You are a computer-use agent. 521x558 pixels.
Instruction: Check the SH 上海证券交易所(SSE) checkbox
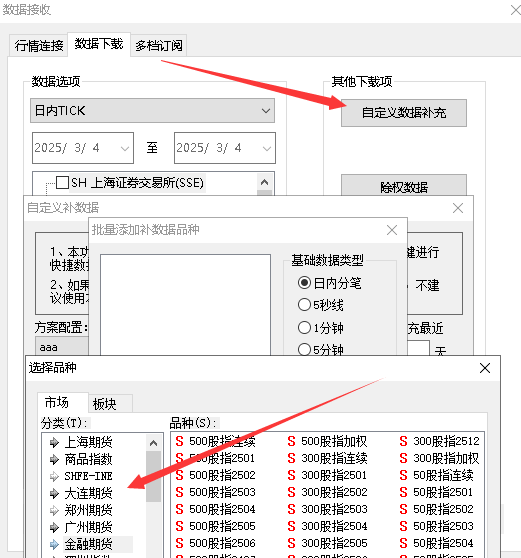point(62,183)
